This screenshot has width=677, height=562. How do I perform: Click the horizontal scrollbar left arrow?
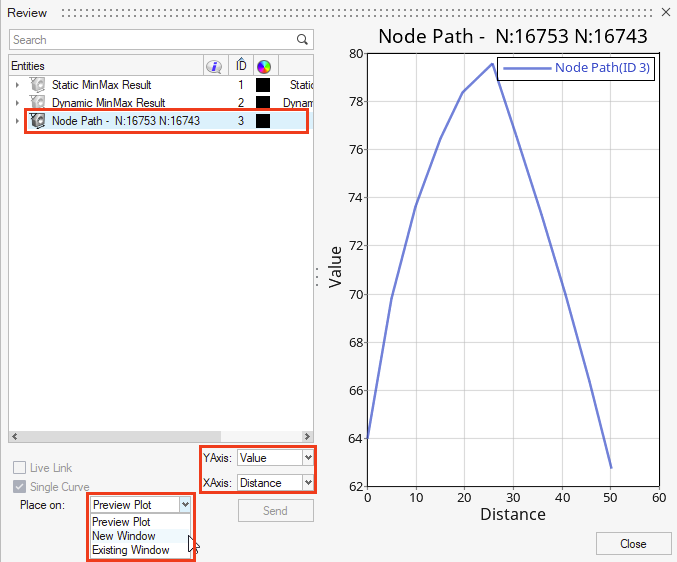tap(15, 436)
